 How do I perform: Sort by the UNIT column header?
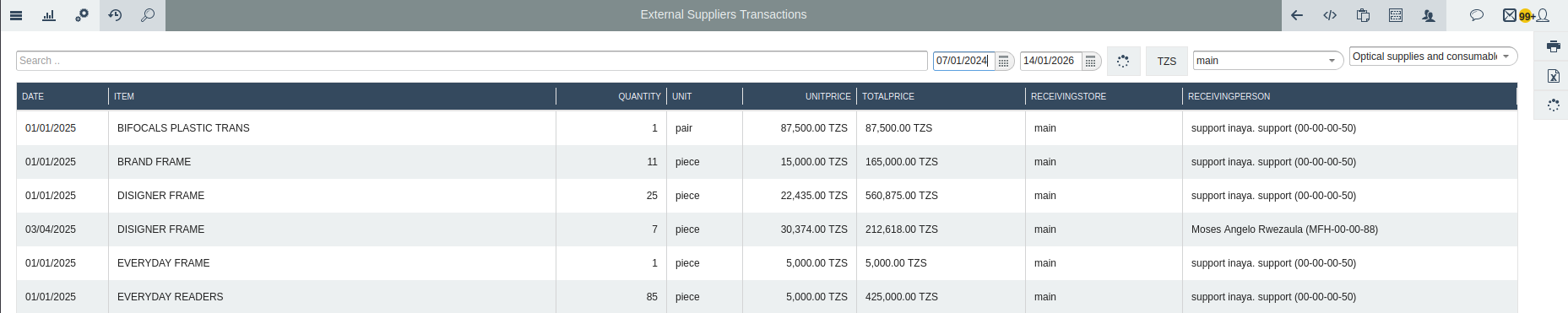704,96
